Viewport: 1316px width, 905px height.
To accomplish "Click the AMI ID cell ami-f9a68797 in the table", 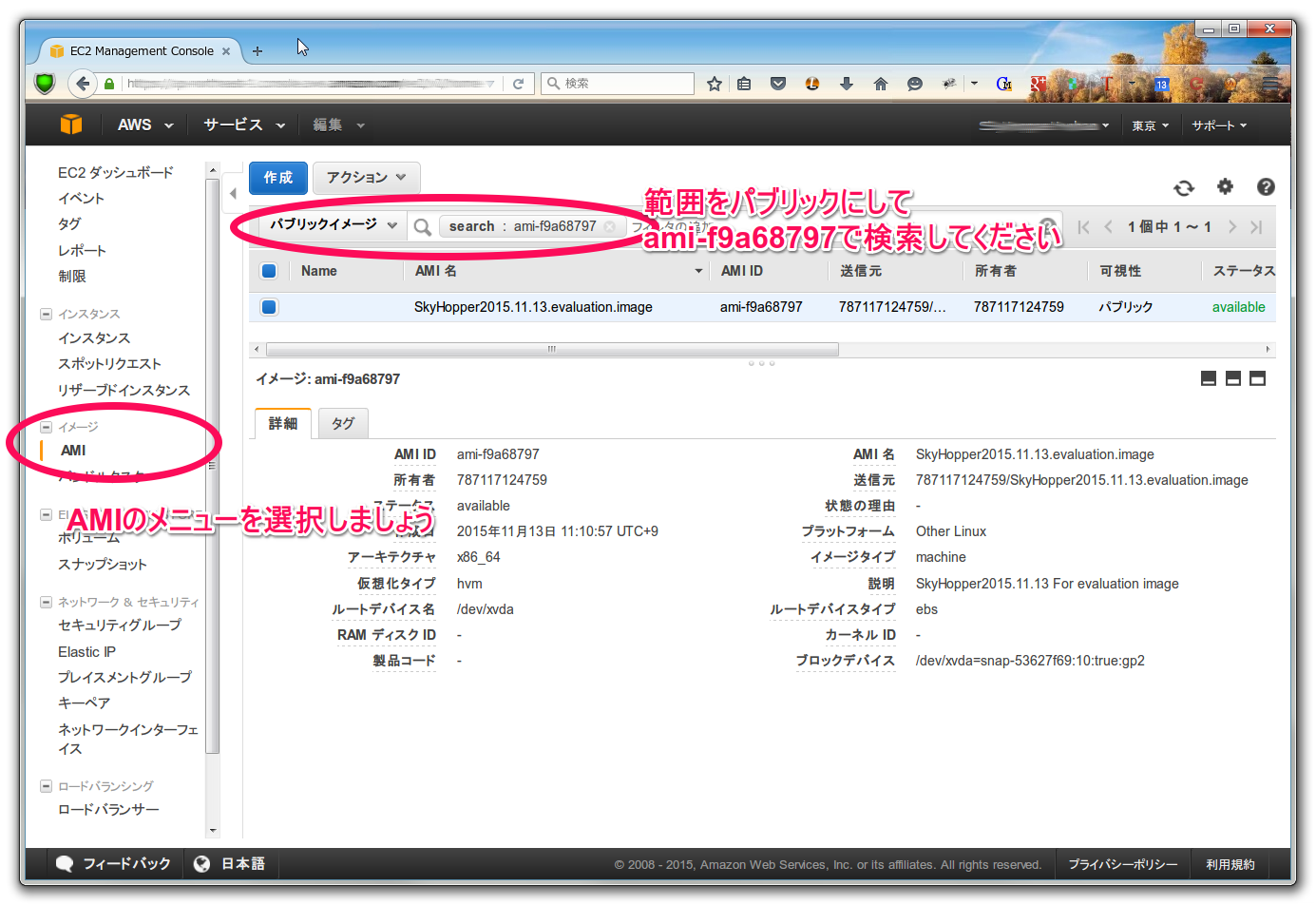I will 761,307.
